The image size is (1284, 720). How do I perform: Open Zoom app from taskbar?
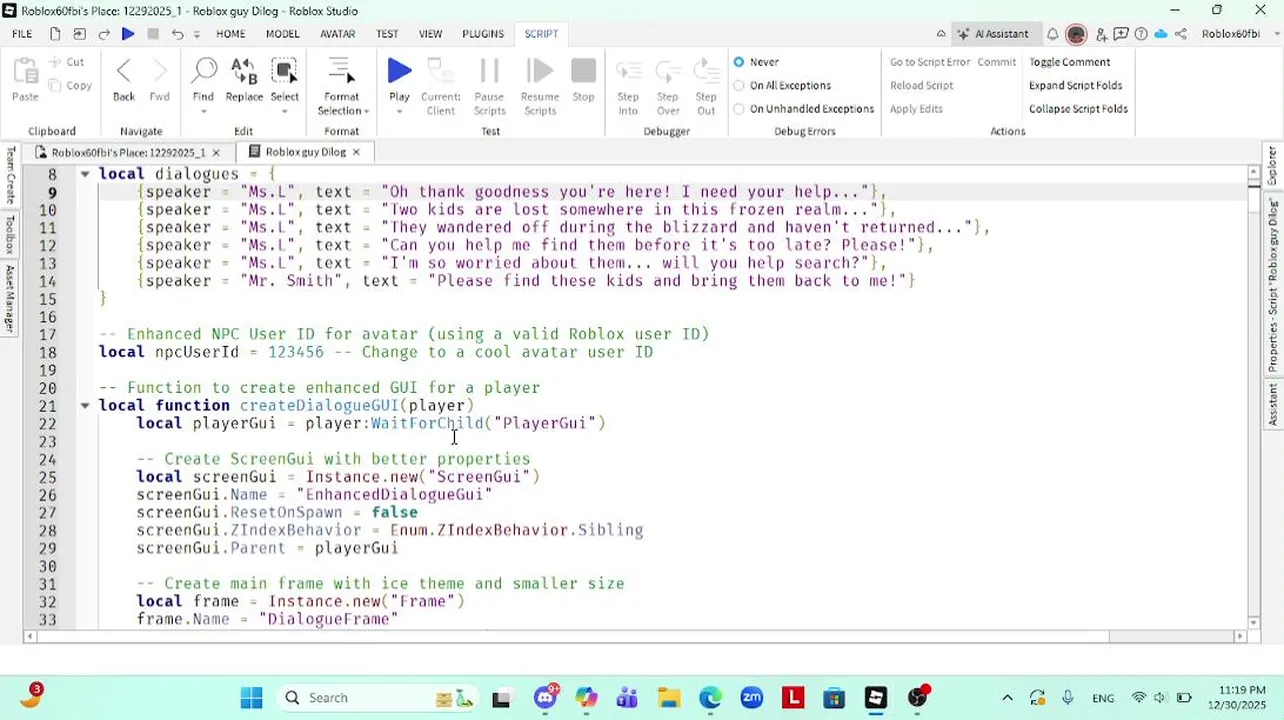point(752,698)
